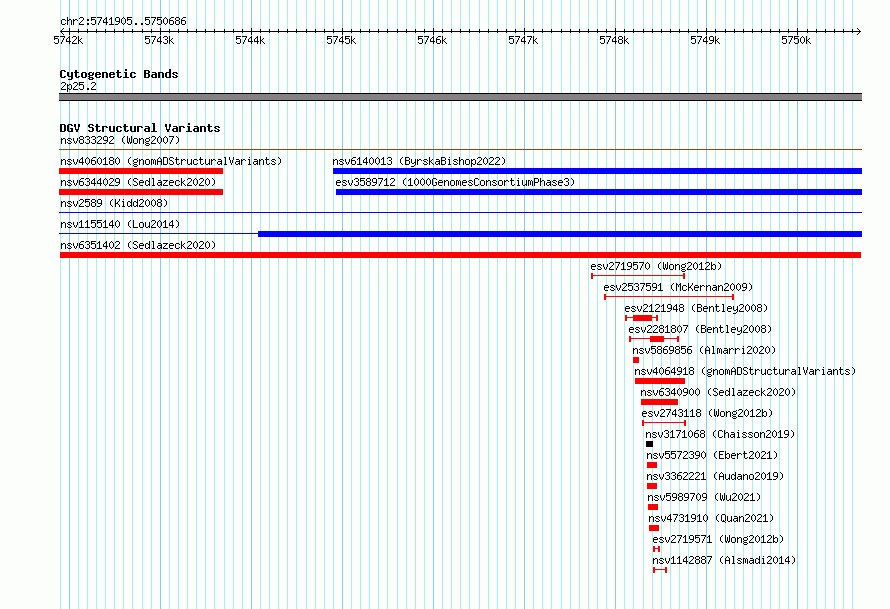Click the nsv6344029 red variant bar
Viewport: 890px width, 609px height.
coord(141,192)
